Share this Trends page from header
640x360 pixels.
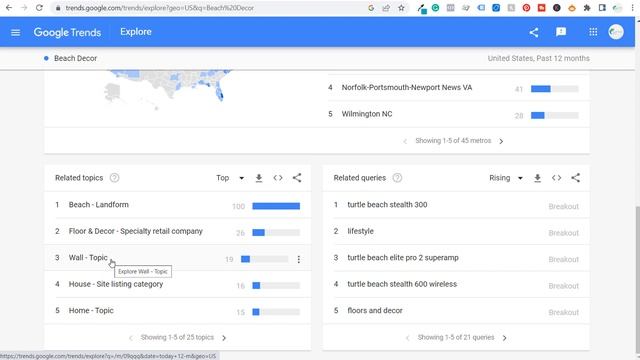(x=533, y=32)
